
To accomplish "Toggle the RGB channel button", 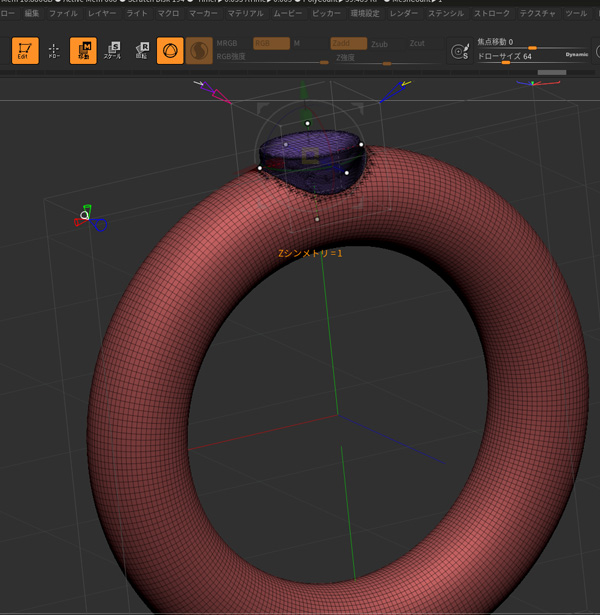I will [x=271, y=43].
